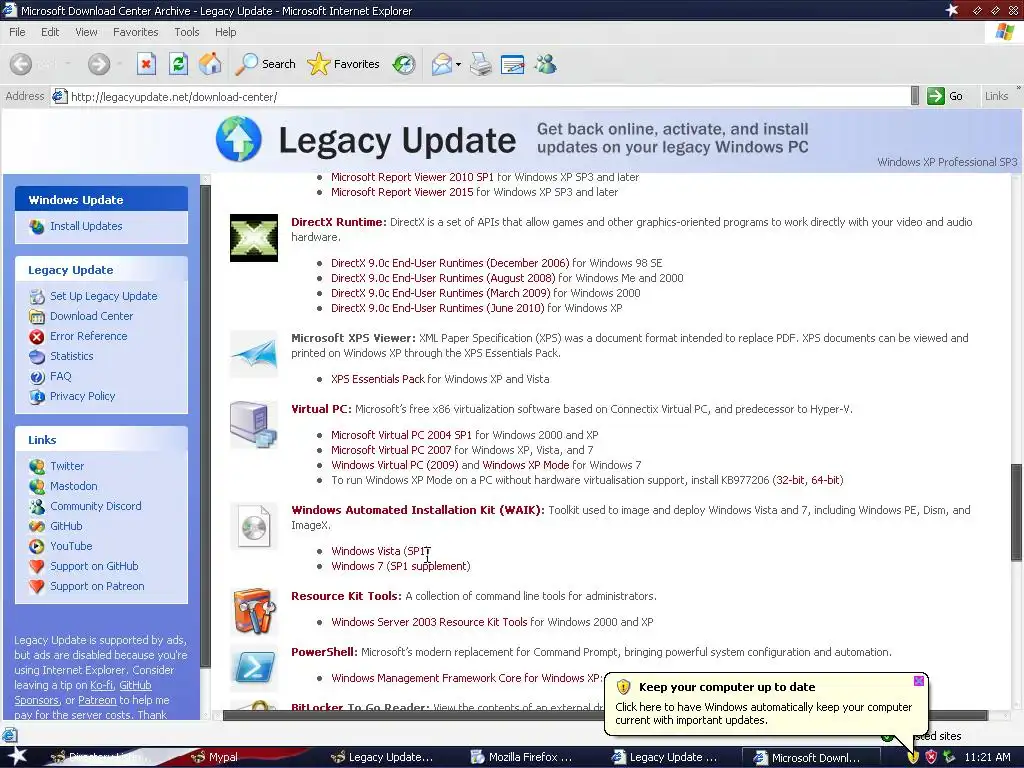Click the Microsoft XPS Viewer paper plane icon
1024x768 pixels.
tap(254, 354)
